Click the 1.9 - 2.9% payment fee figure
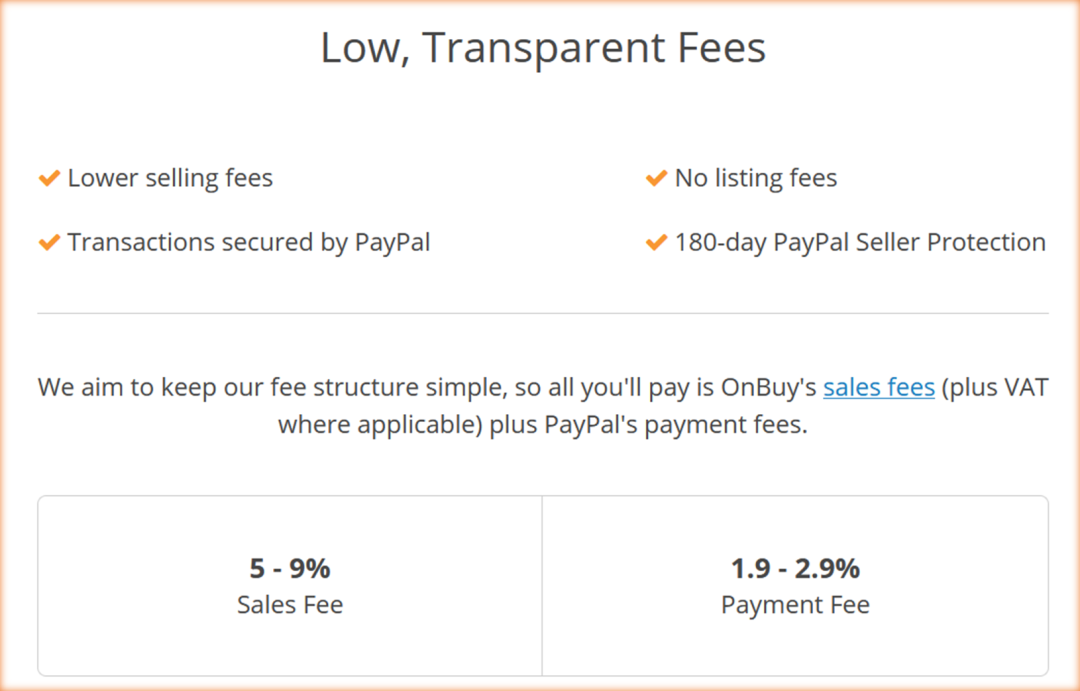Viewport: 1080px width, 691px height. coord(795,569)
